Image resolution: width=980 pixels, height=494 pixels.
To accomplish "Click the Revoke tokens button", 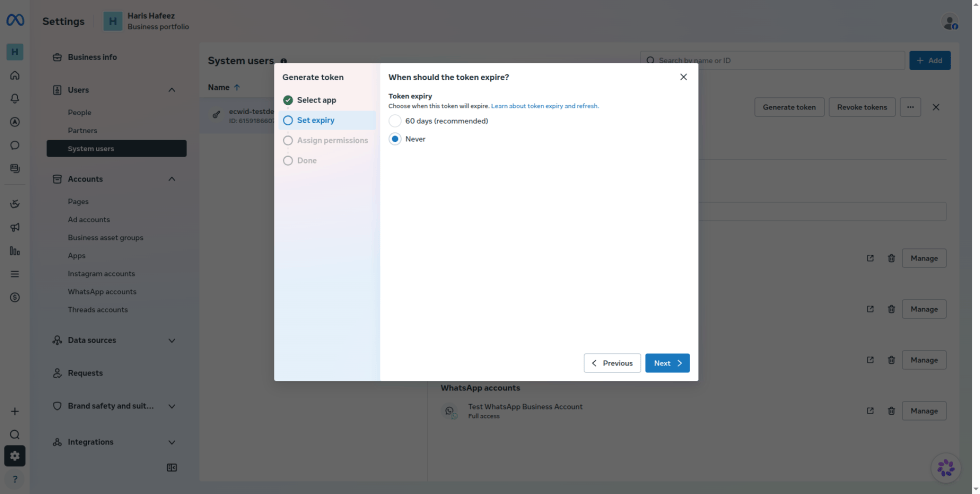I will [862, 107].
